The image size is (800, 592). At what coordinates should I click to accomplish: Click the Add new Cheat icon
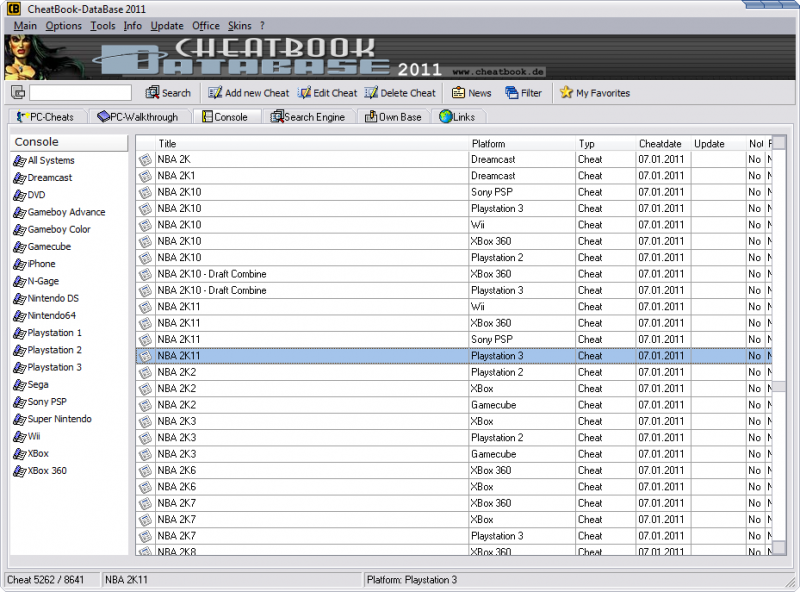[215, 92]
